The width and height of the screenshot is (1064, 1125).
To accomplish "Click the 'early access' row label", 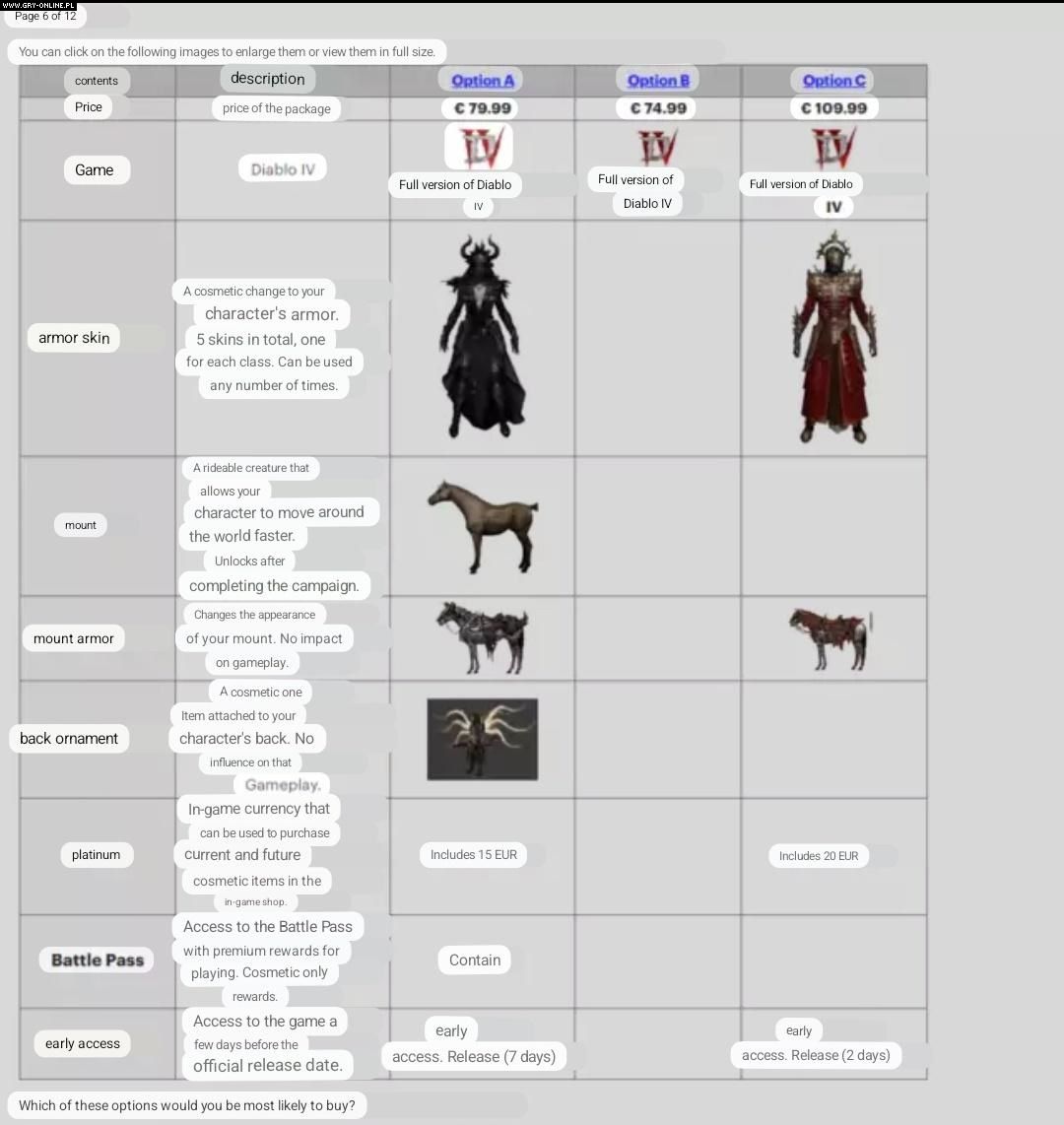I will tap(83, 1043).
